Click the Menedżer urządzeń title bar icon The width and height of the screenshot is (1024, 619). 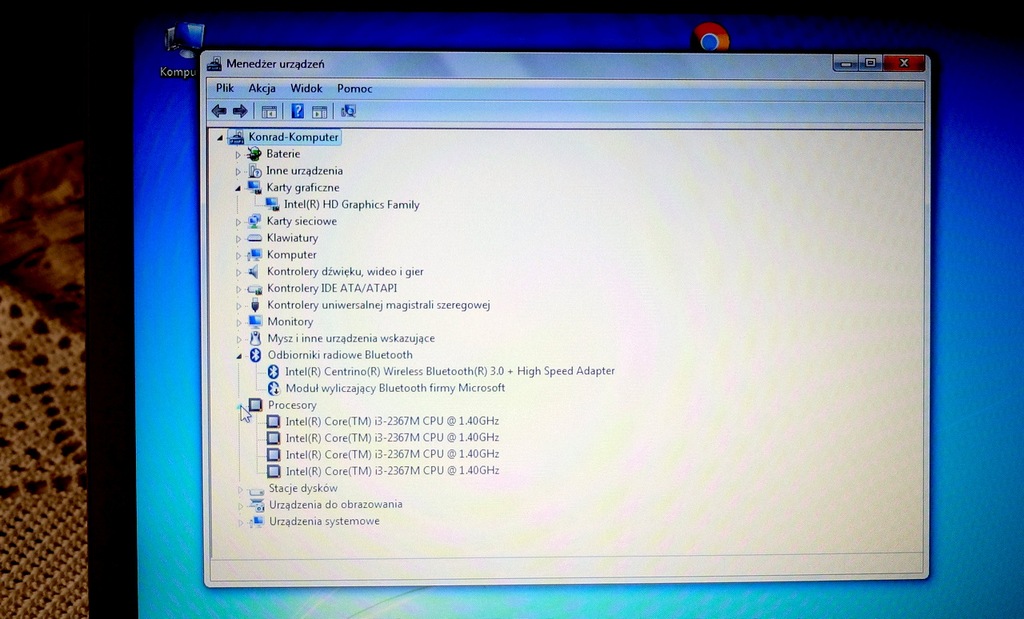[x=214, y=64]
